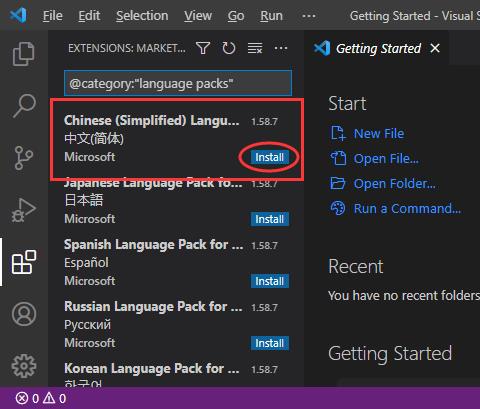Open the File menu
The width and height of the screenshot is (480, 409).
tap(53, 16)
